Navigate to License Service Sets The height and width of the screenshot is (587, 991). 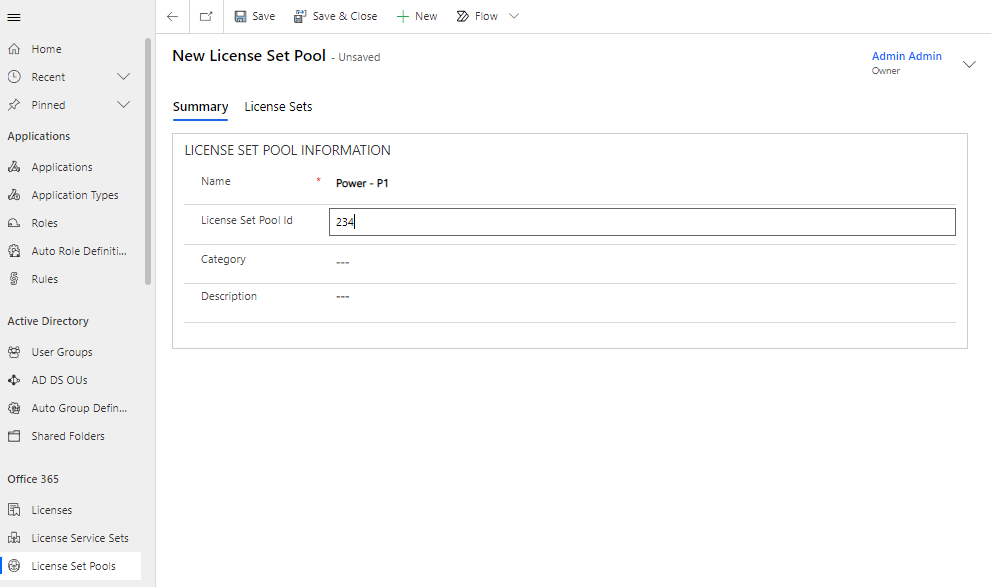pyautogui.click(x=80, y=538)
